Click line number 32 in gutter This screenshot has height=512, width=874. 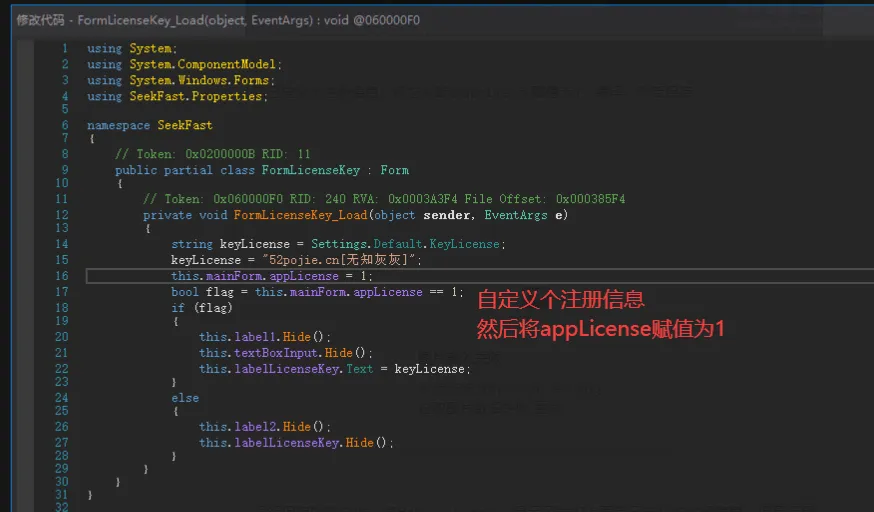pos(61,506)
